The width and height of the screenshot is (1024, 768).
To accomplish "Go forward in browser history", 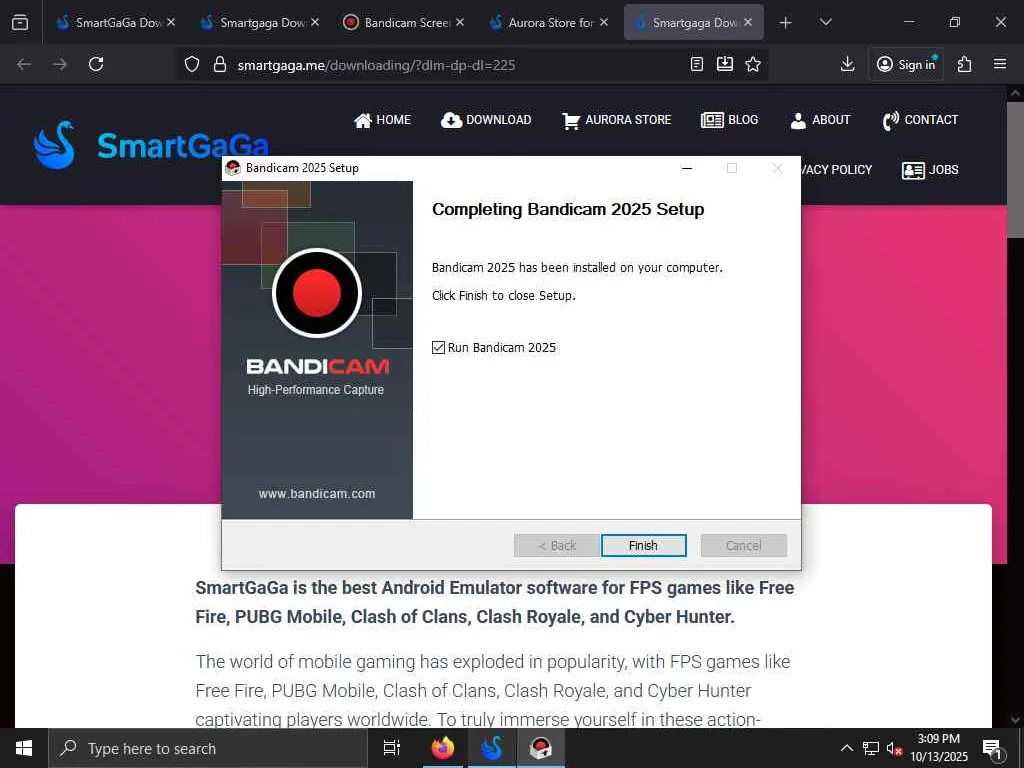I will (x=59, y=64).
